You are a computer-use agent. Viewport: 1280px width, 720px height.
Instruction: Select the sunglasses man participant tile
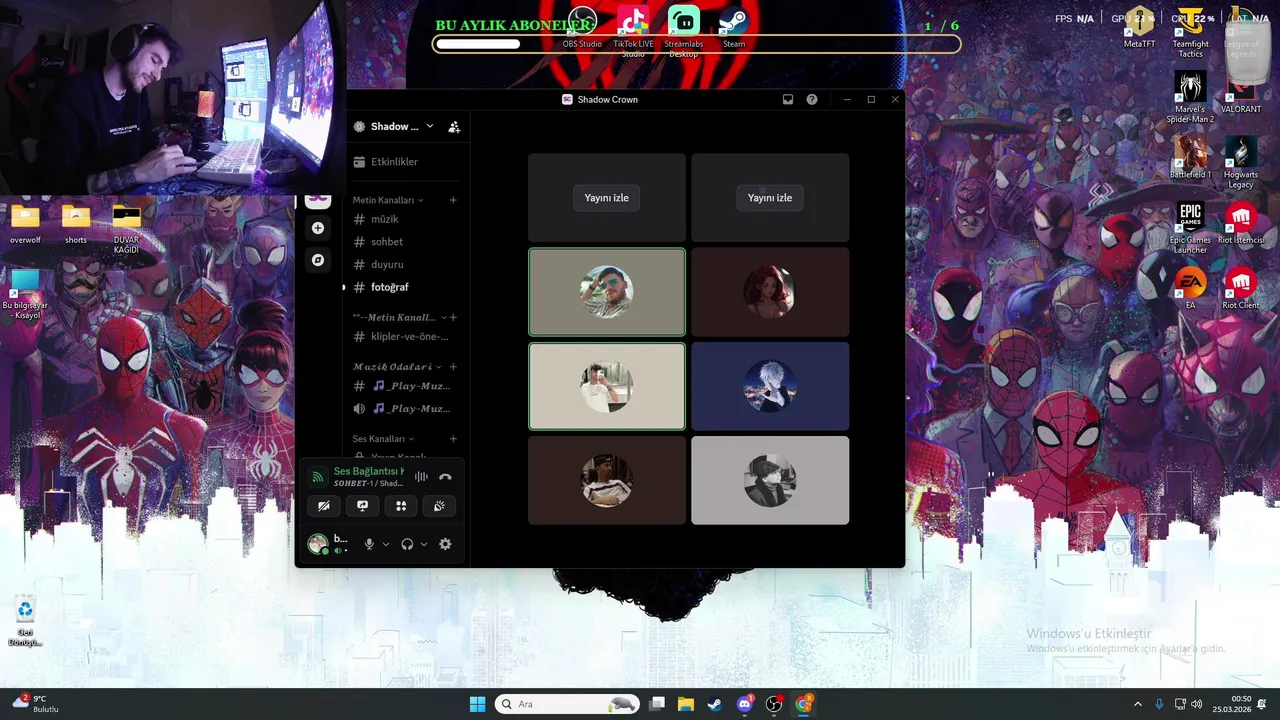[607, 292]
